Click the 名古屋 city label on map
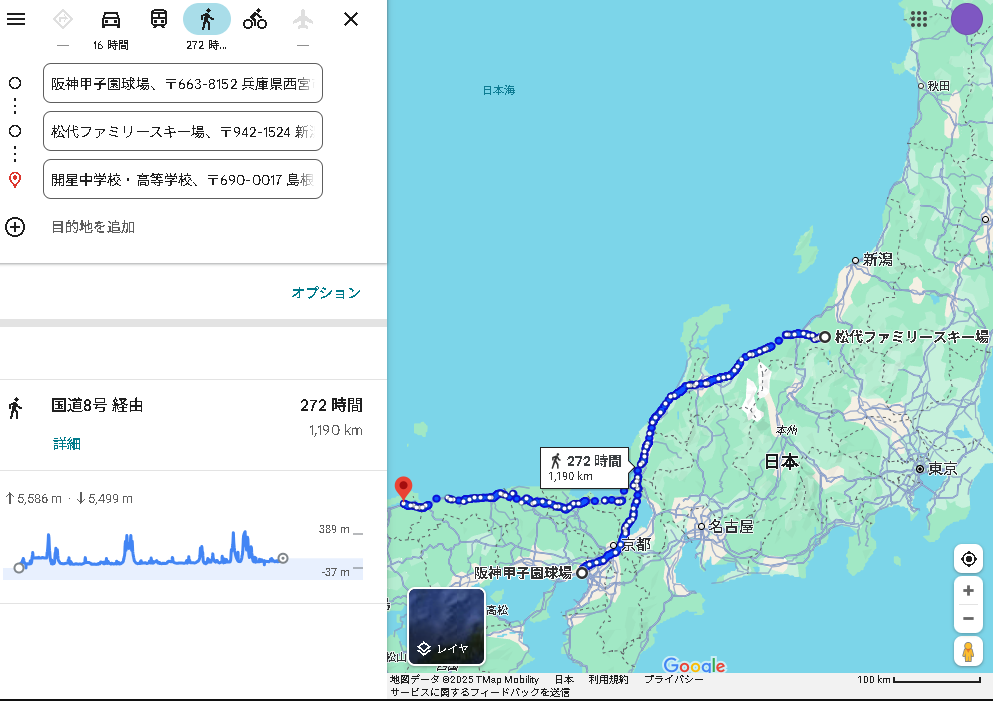Viewport: 993px width, 701px height. pyautogui.click(x=731, y=526)
